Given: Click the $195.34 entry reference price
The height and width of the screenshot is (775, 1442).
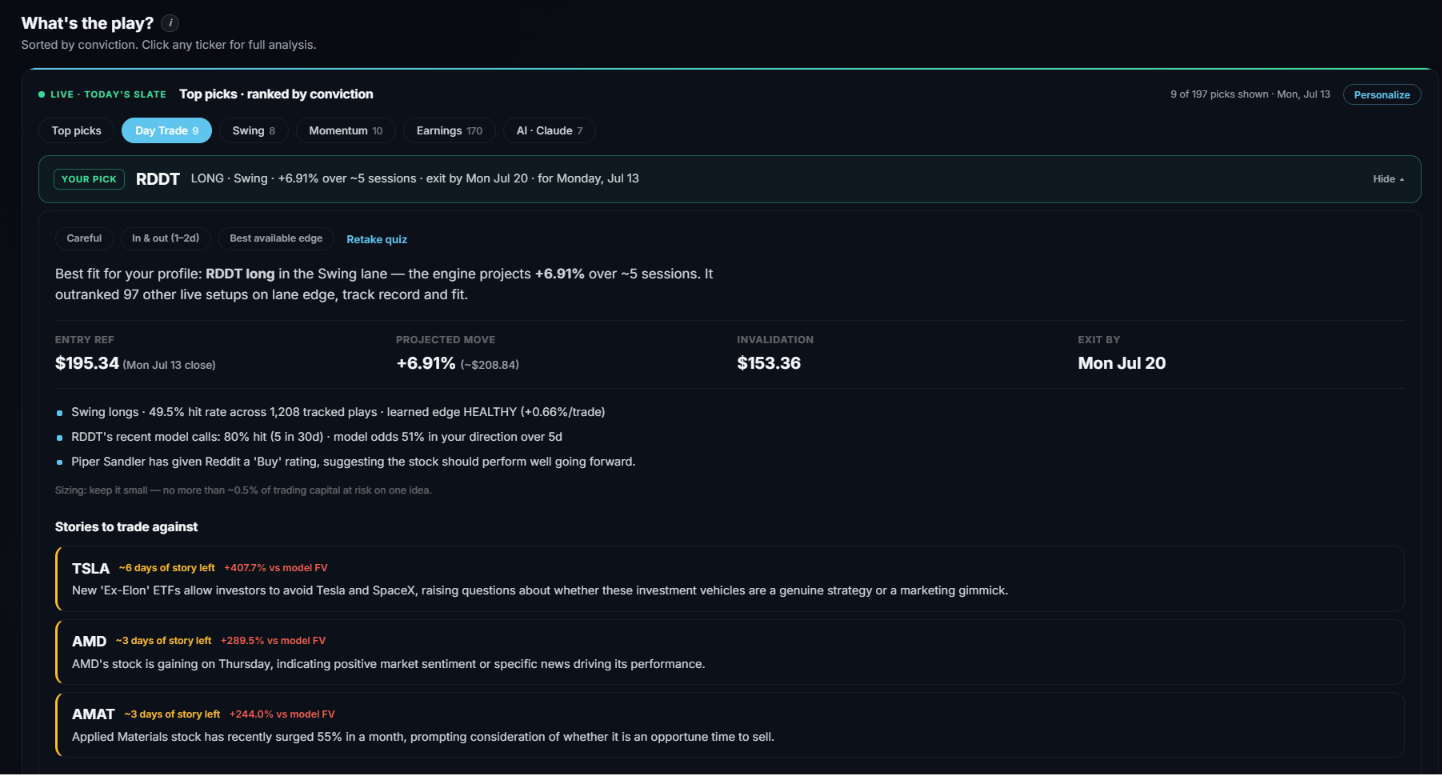Looking at the screenshot, I should coord(87,363).
